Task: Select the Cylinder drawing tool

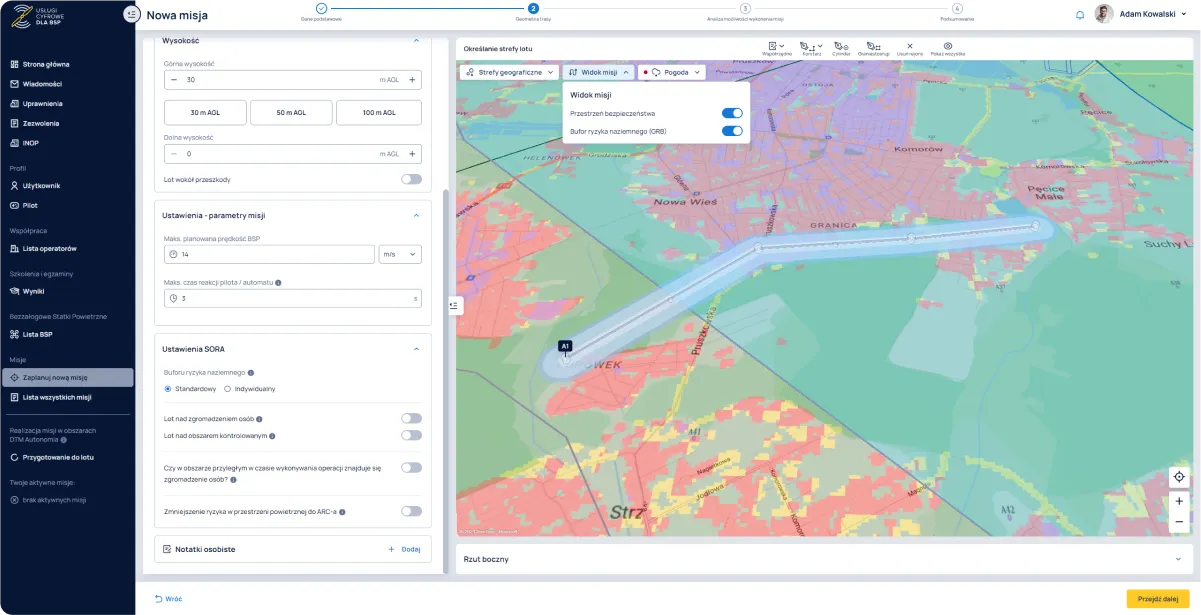Action: click(841, 46)
